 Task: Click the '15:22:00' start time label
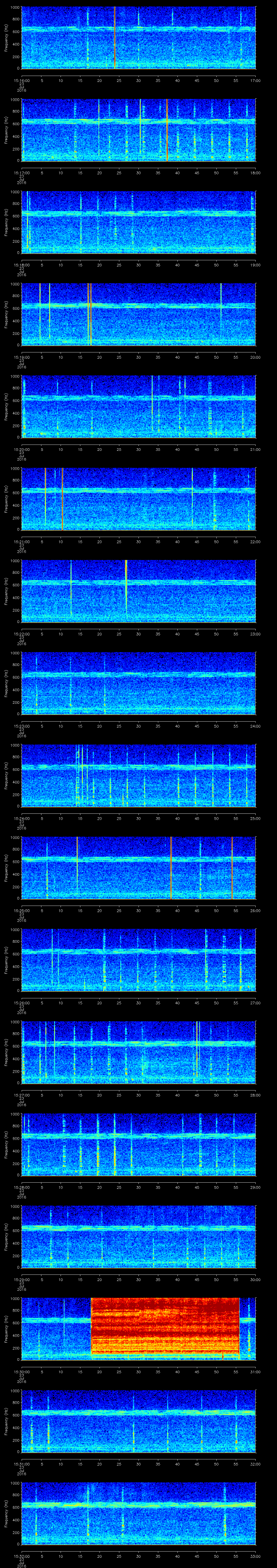coord(21,634)
